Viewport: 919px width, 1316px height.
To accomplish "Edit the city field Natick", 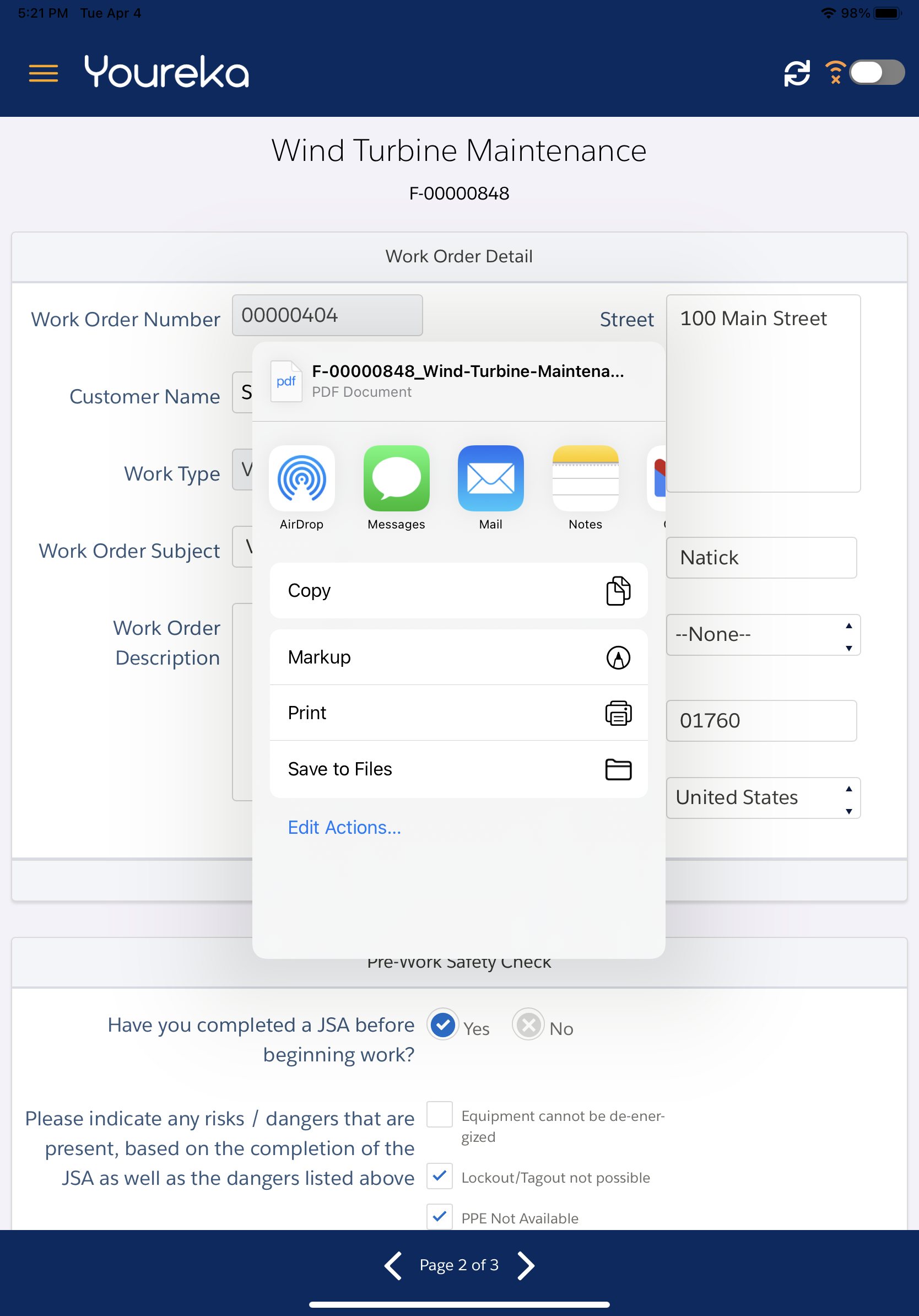I will click(x=761, y=558).
